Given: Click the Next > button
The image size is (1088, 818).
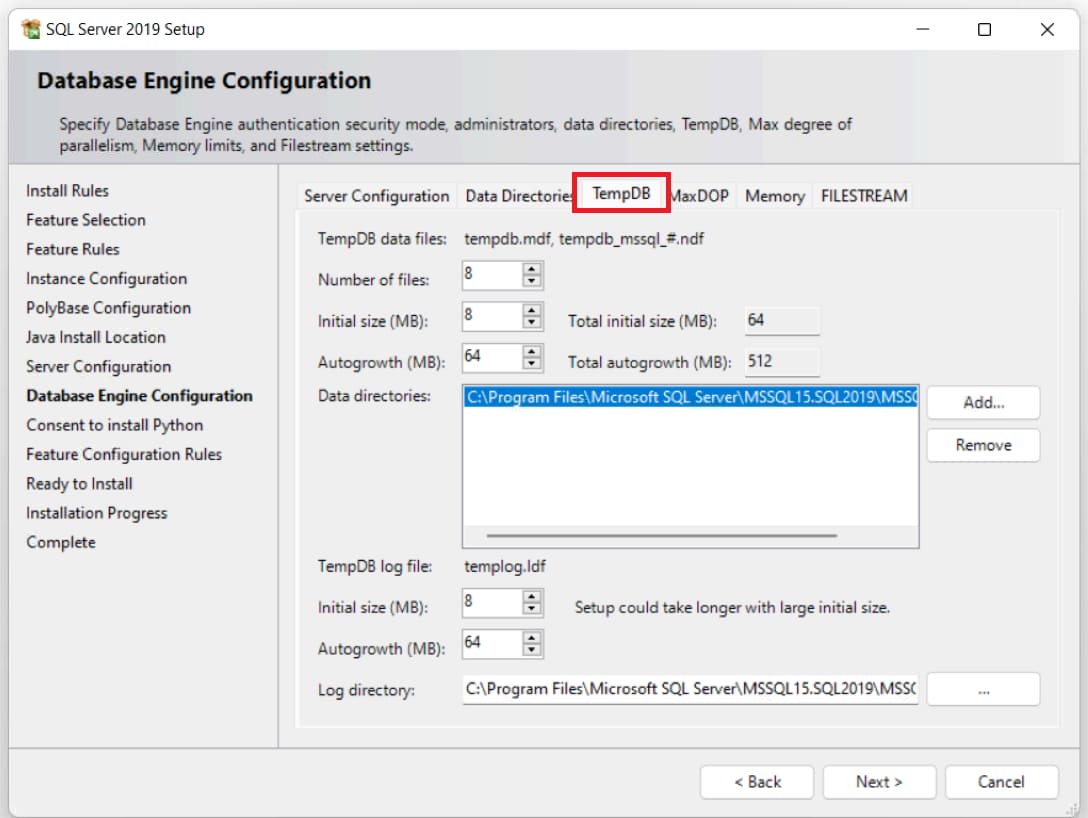Looking at the screenshot, I should [879, 782].
